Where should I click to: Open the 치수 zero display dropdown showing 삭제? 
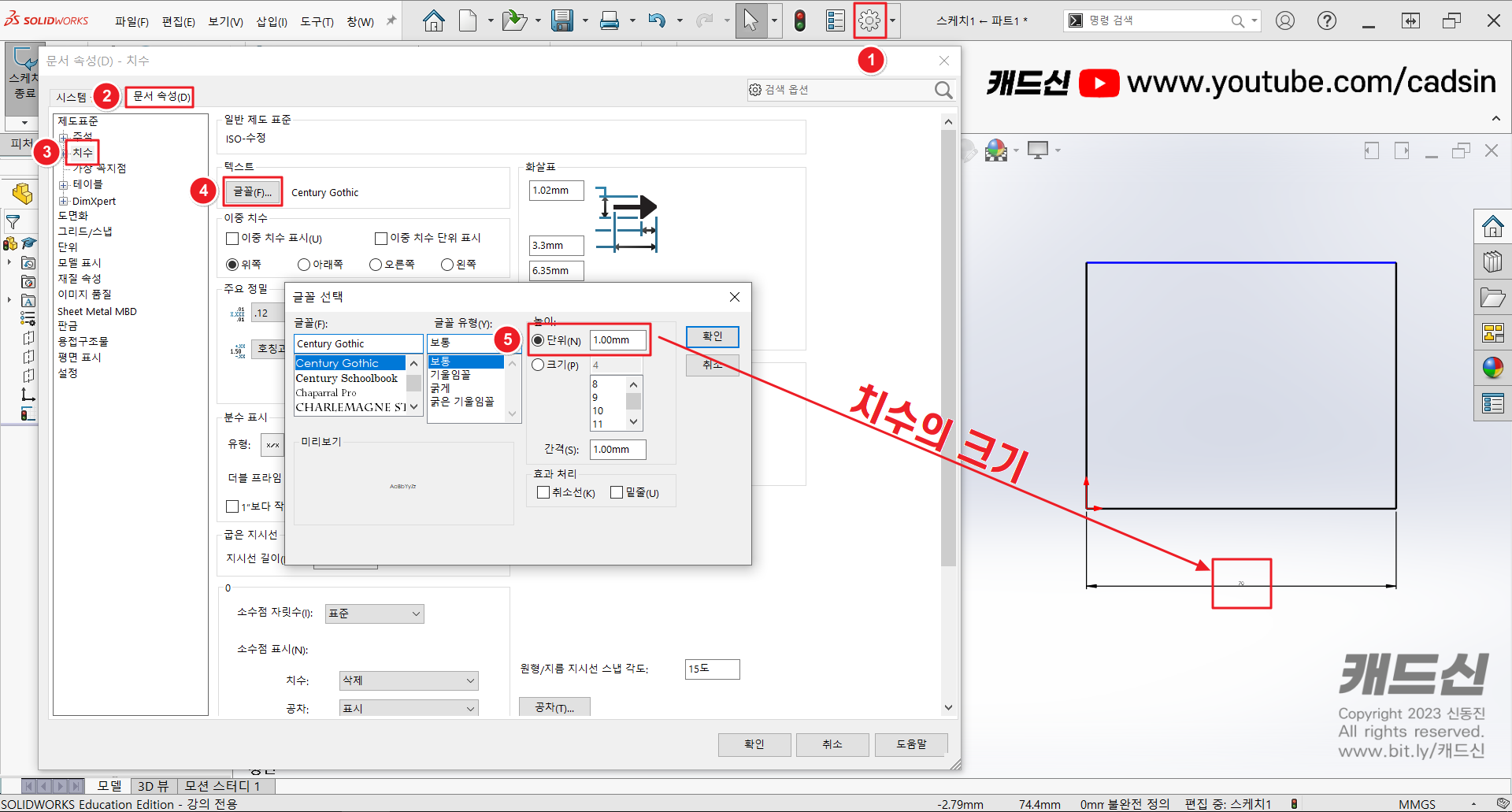[x=409, y=680]
